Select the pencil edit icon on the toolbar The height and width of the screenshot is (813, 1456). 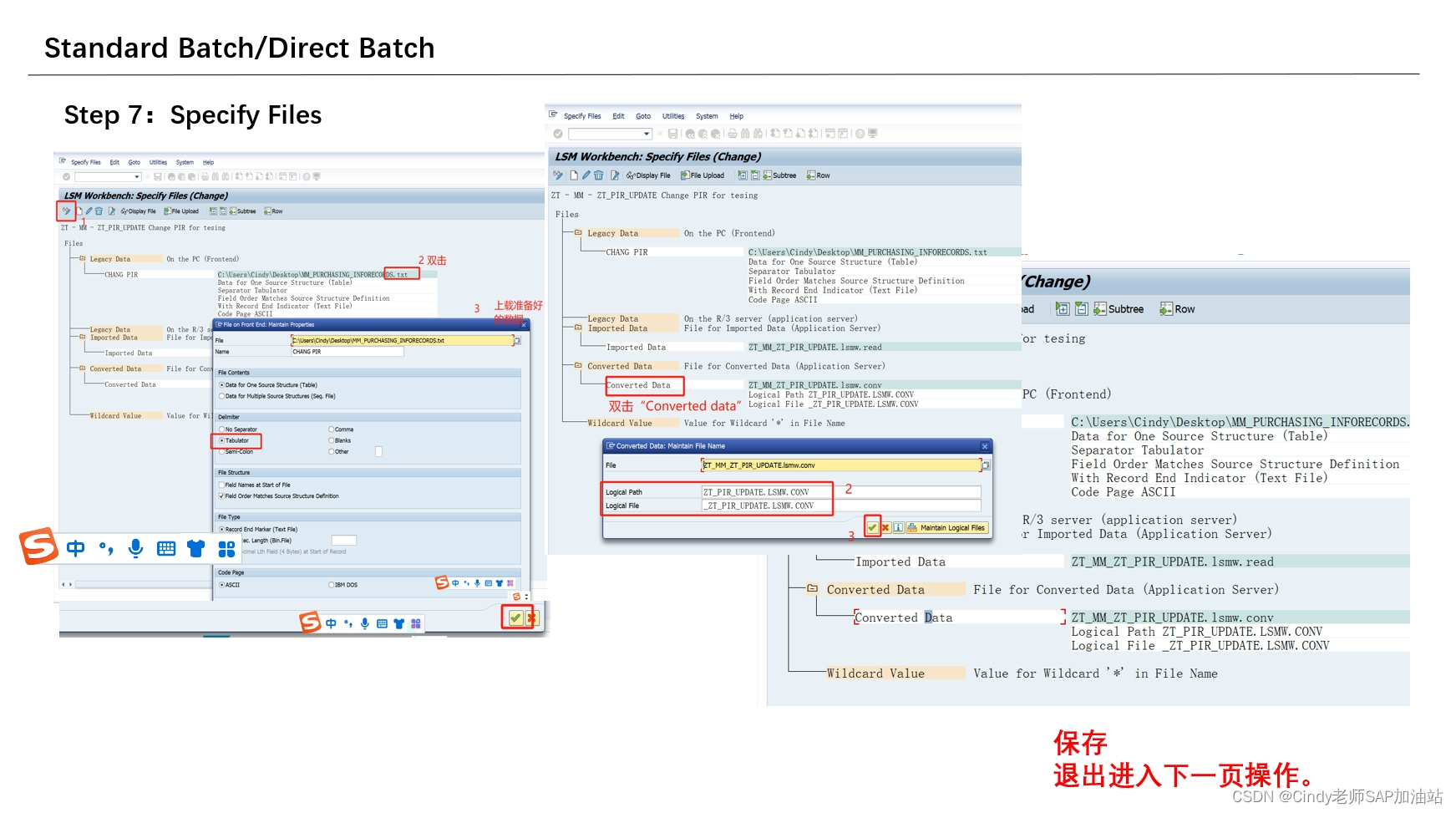586,175
